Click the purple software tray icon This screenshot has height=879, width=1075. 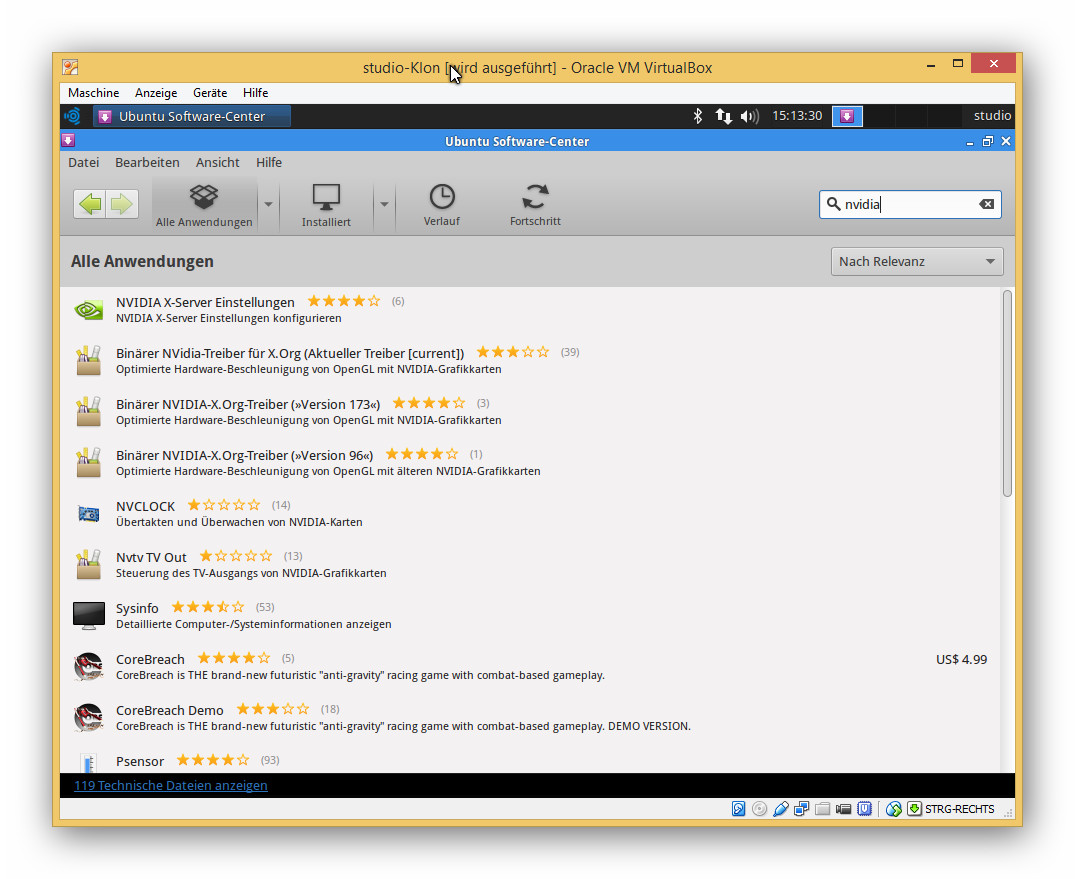847,116
